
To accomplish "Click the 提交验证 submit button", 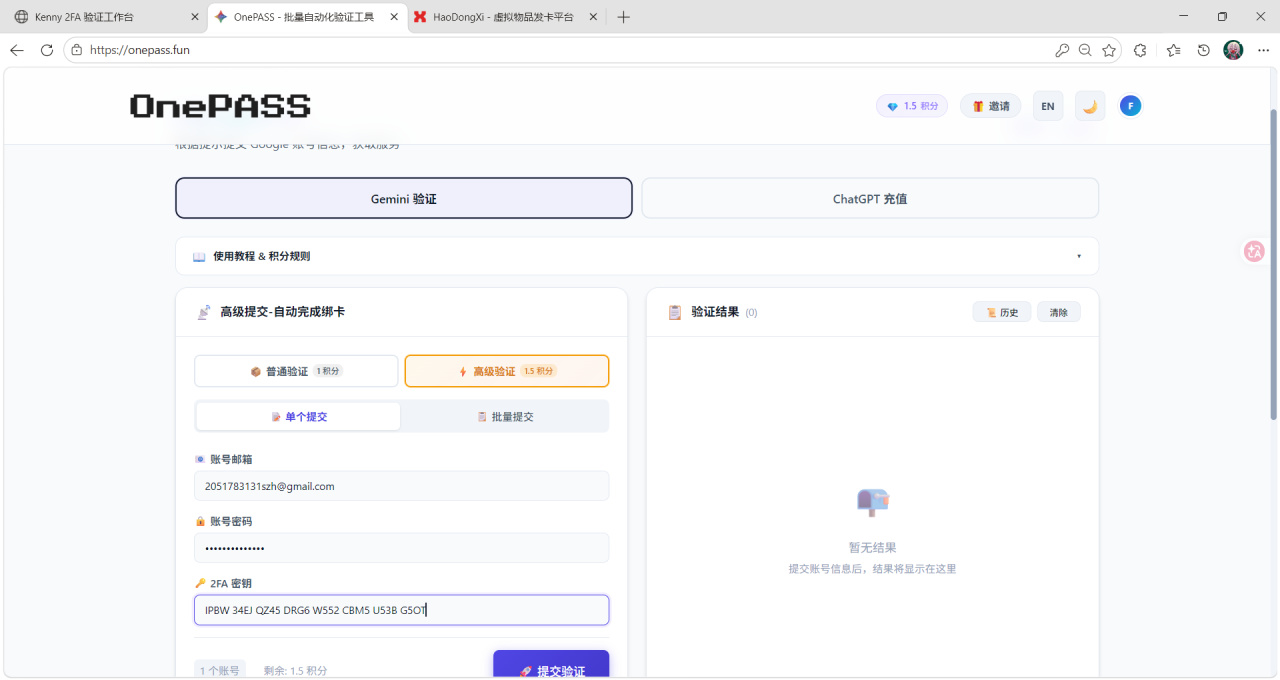I will (x=551, y=665).
